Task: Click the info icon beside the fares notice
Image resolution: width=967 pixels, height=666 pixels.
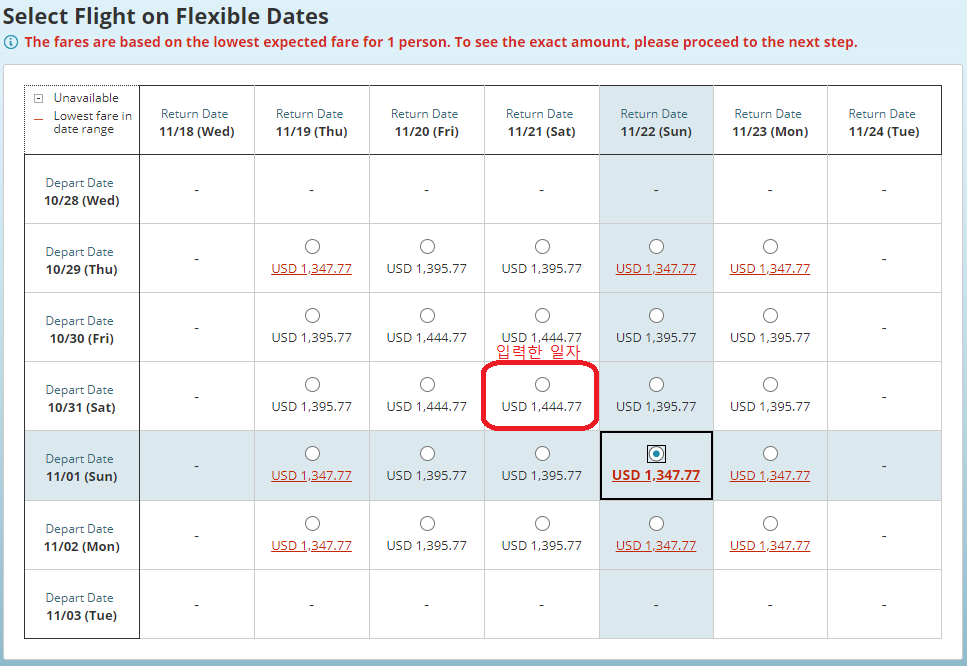Action: coord(10,42)
